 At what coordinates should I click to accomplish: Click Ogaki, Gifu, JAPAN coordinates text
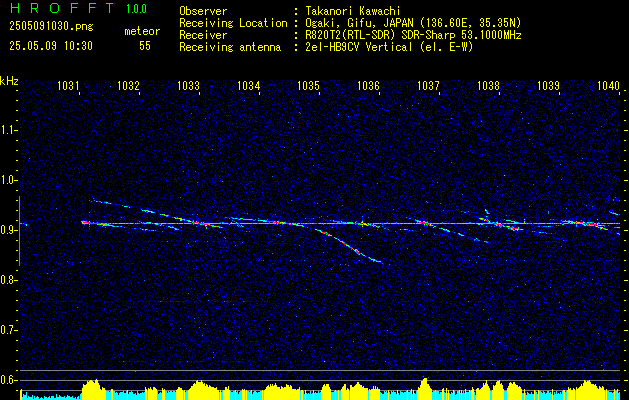(x=413, y=23)
